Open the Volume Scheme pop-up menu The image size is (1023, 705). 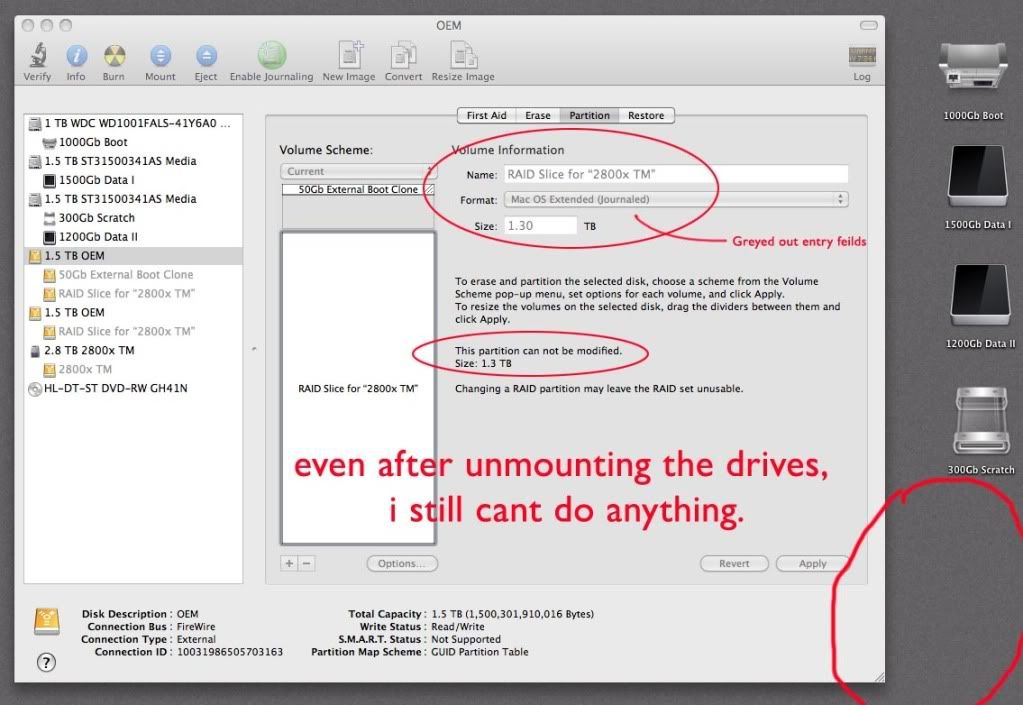[x=357, y=171]
